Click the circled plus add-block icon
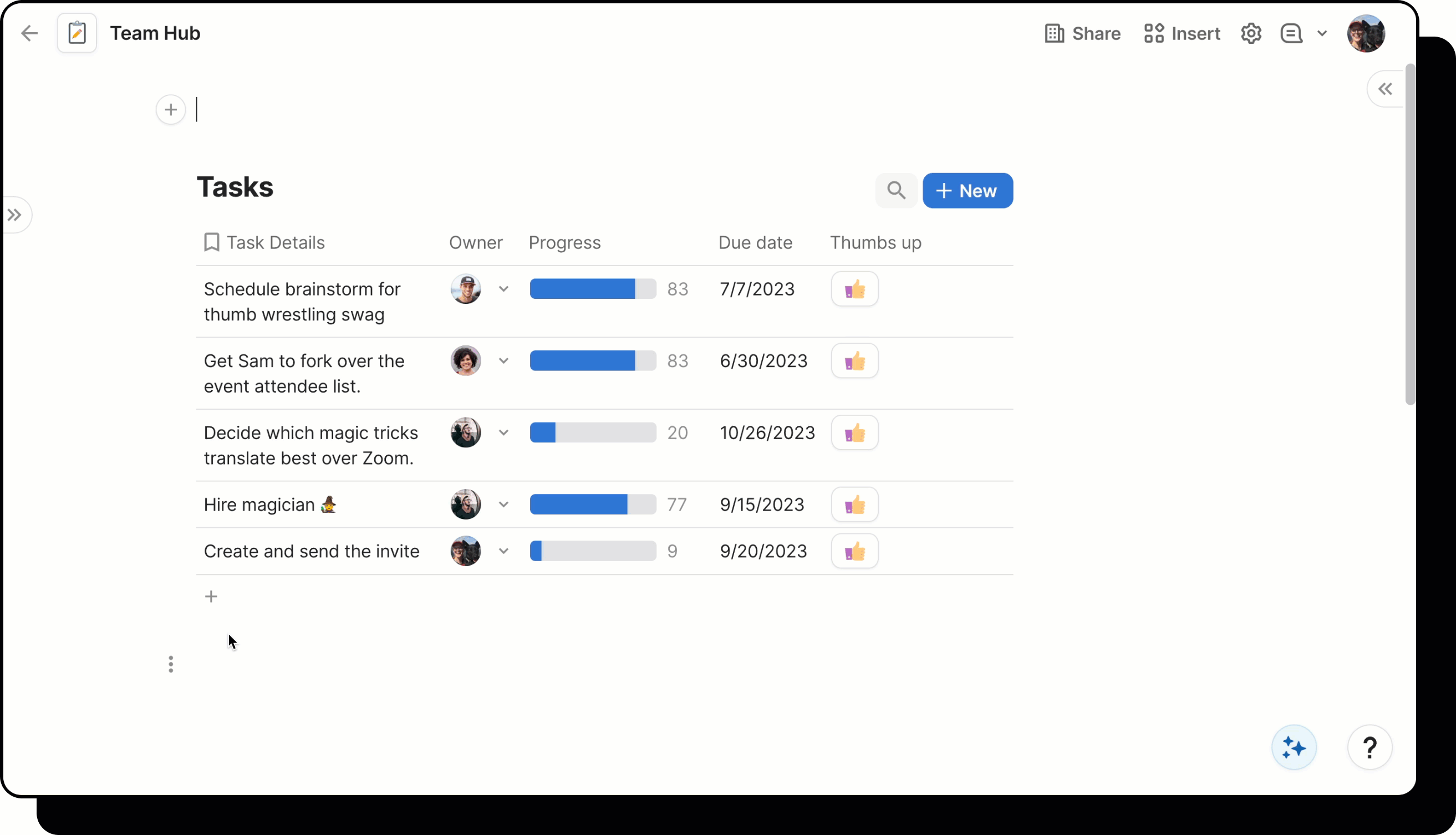 (171, 110)
